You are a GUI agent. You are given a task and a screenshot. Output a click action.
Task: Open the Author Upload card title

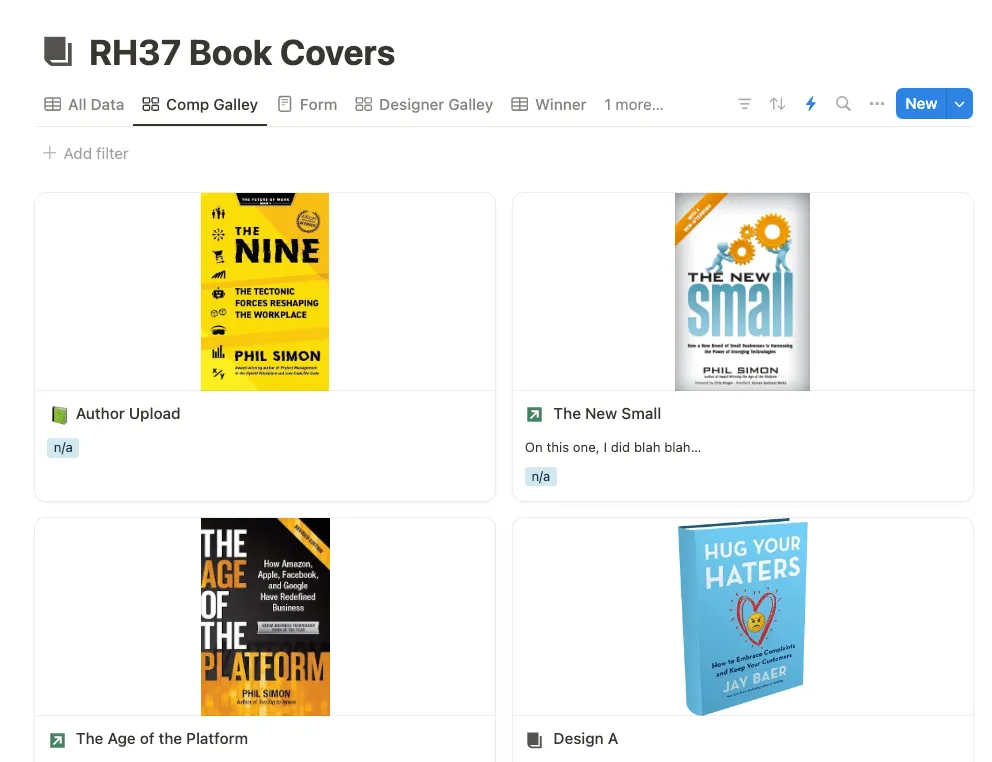128,414
